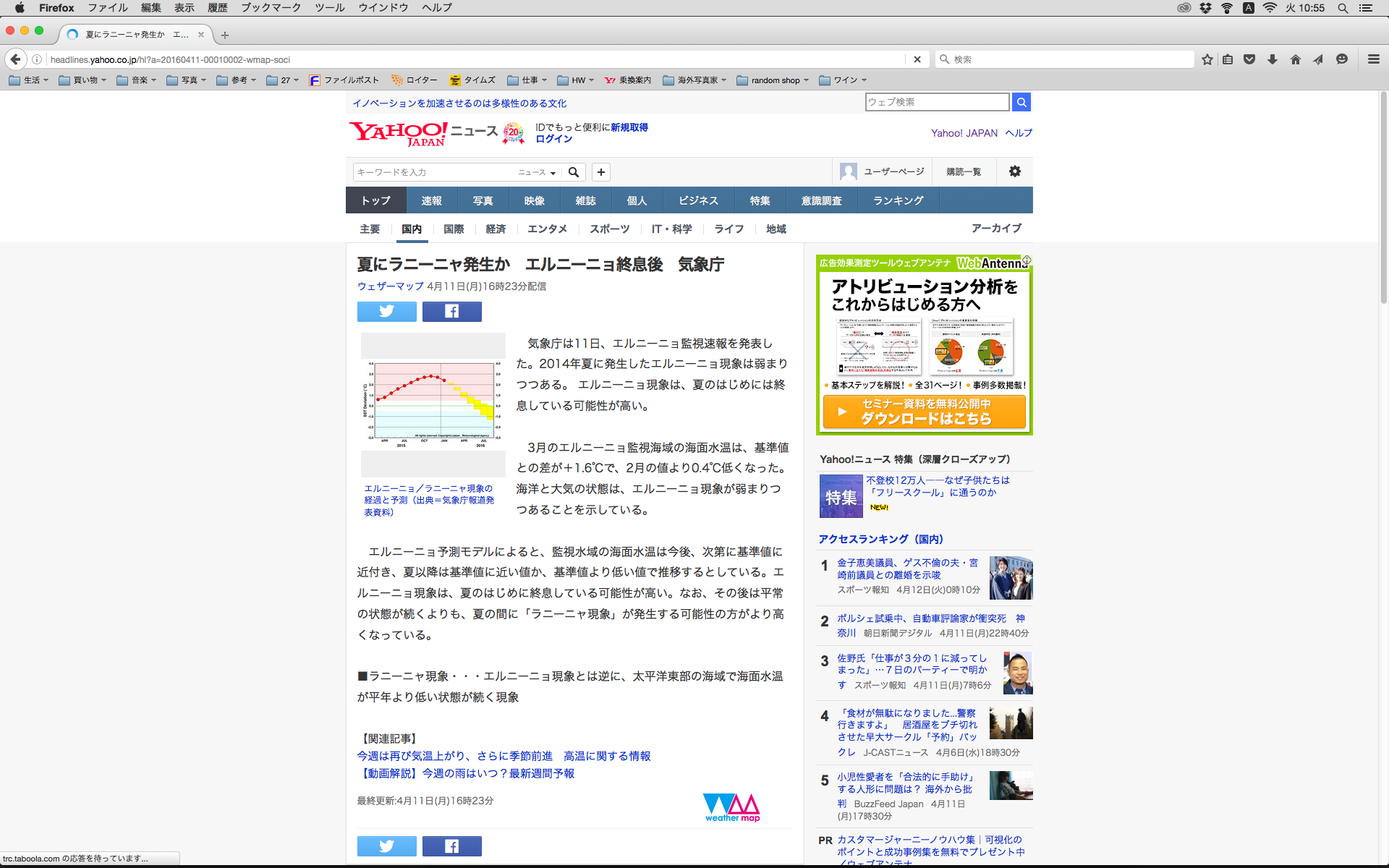Open the Yahoo News settings gear

(x=1014, y=171)
